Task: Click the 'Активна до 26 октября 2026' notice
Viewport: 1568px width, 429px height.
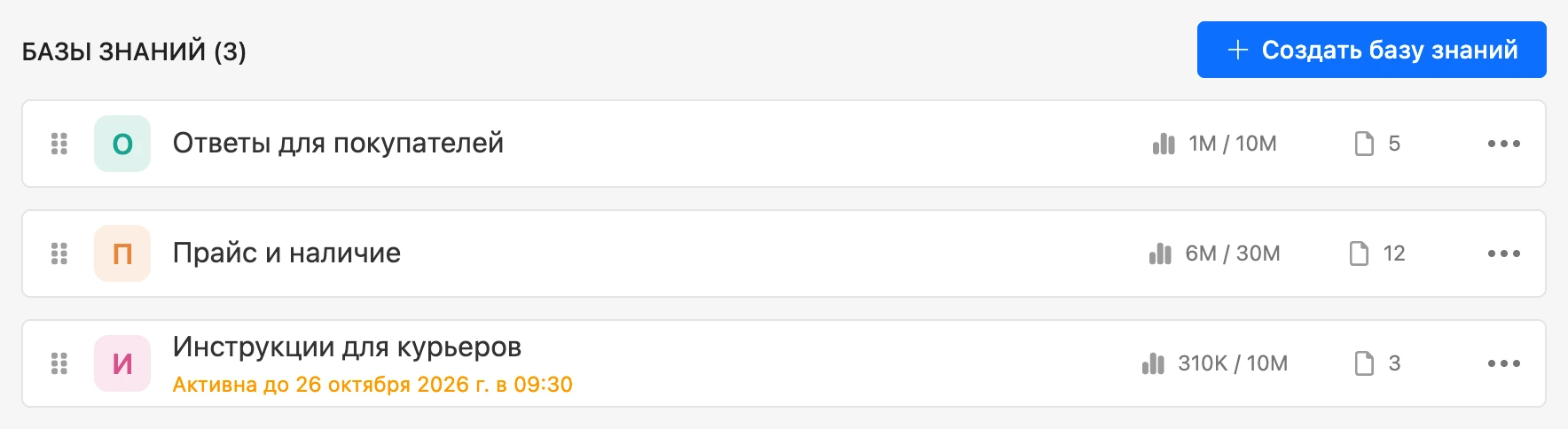Action: tap(372, 385)
